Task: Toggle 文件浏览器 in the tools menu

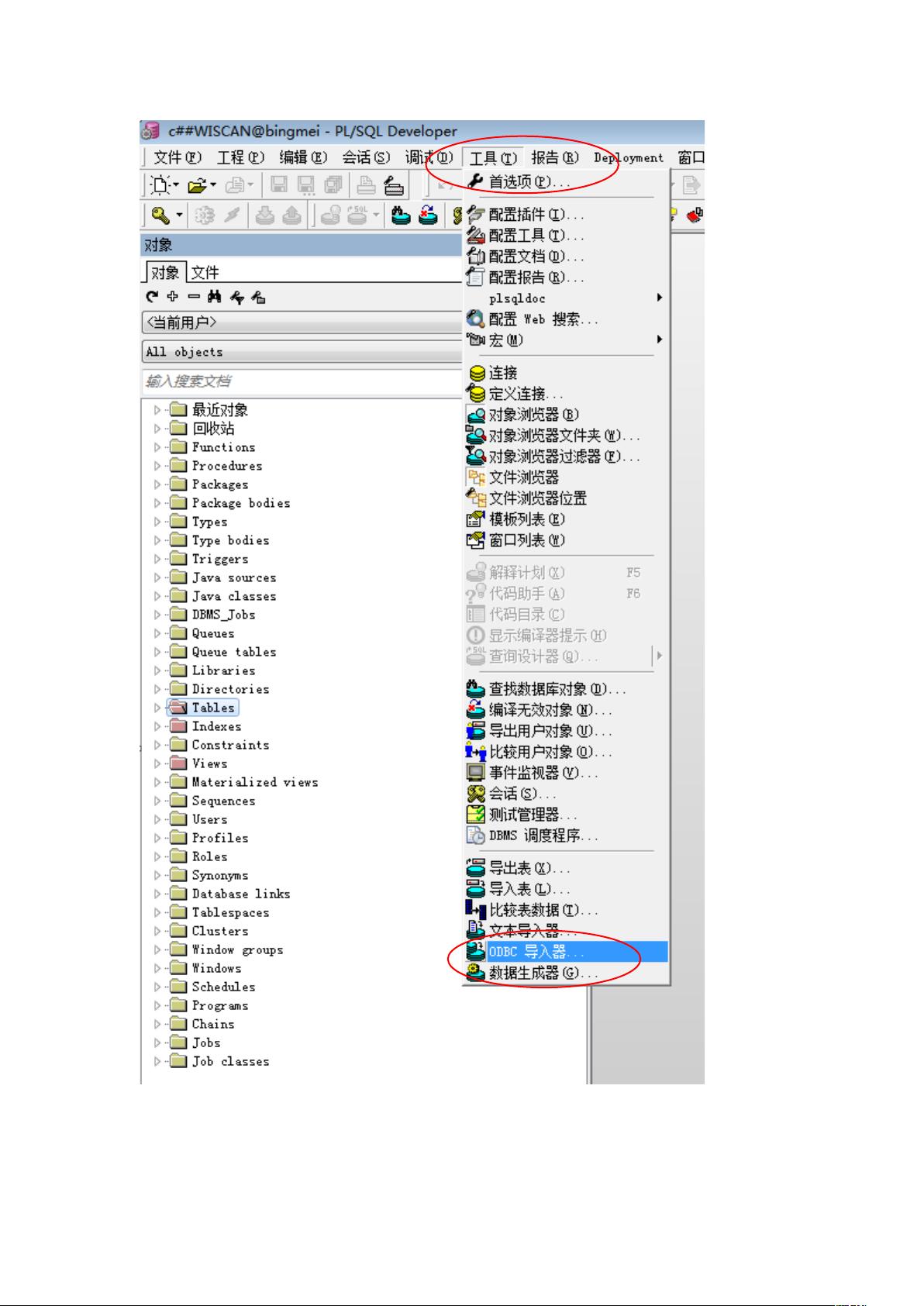Action: coord(566,477)
